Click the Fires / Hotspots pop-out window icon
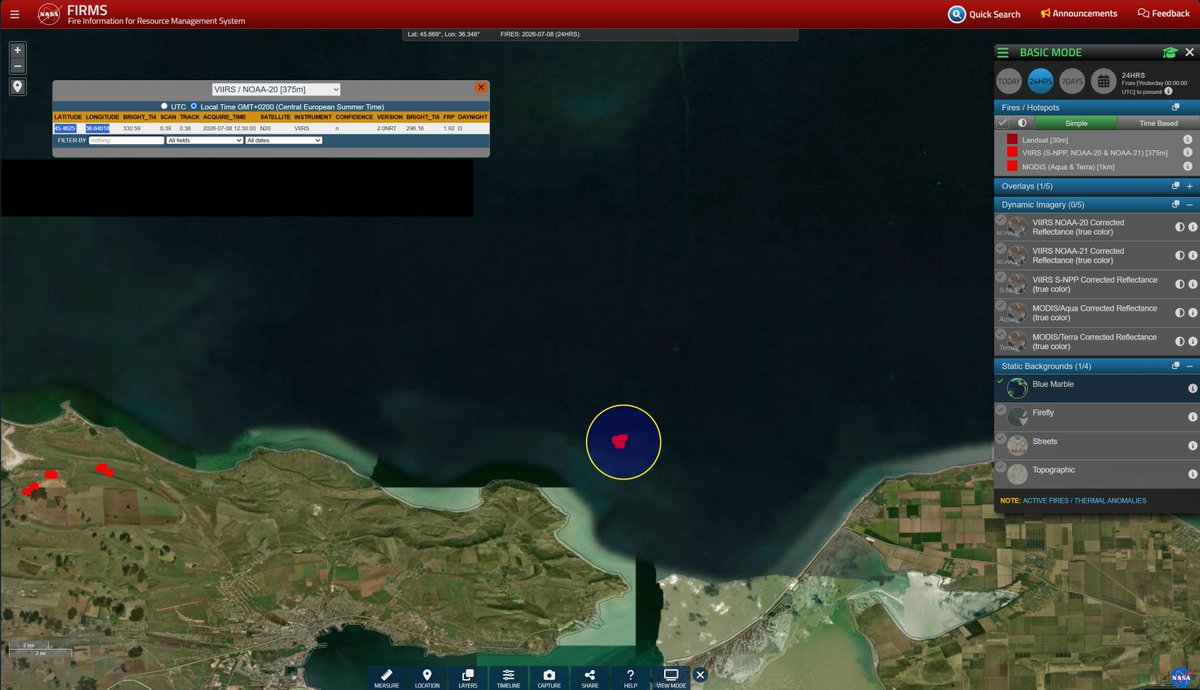The image size is (1200, 690). coord(1176,107)
